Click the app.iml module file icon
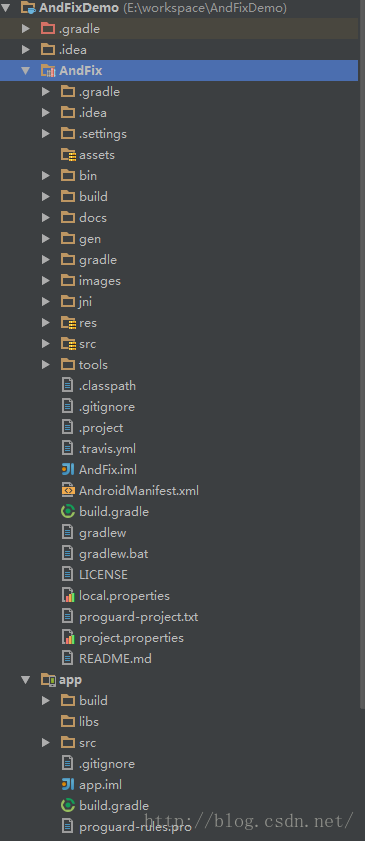The width and height of the screenshot is (365, 841). click(68, 785)
